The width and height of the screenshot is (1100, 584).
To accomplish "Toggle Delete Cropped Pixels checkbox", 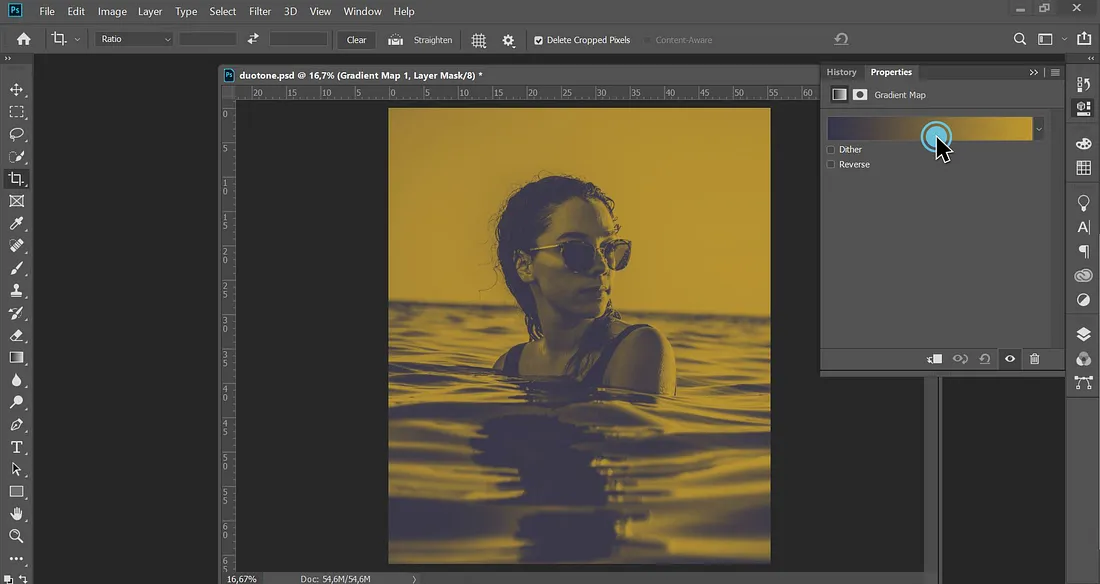I will (538, 40).
